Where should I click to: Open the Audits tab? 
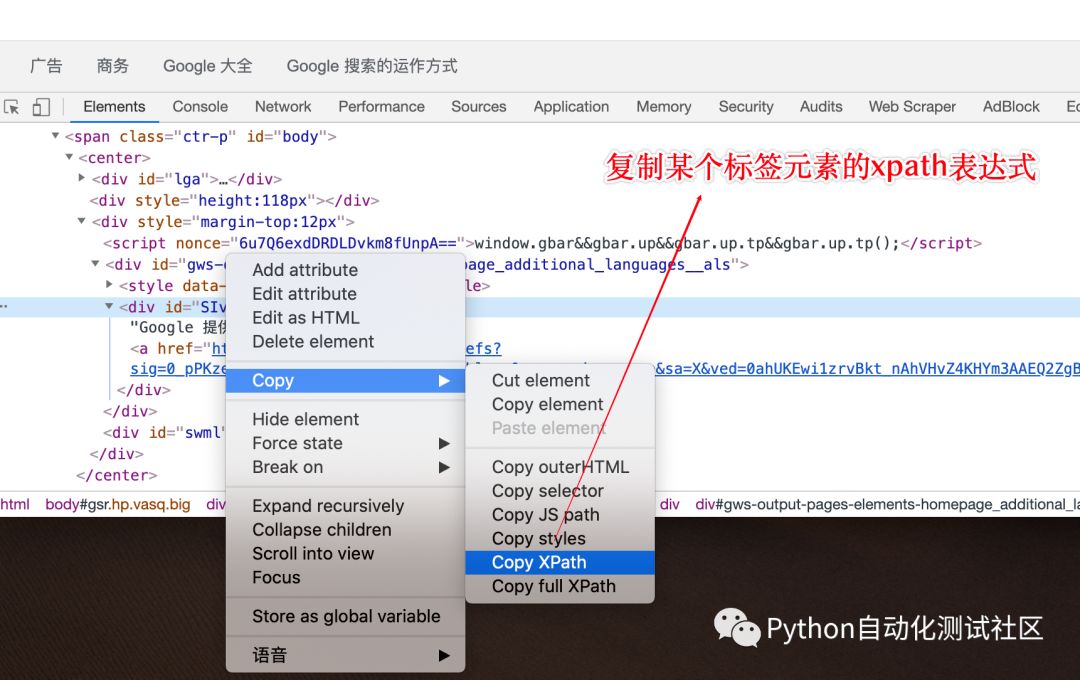tap(821, 107)
